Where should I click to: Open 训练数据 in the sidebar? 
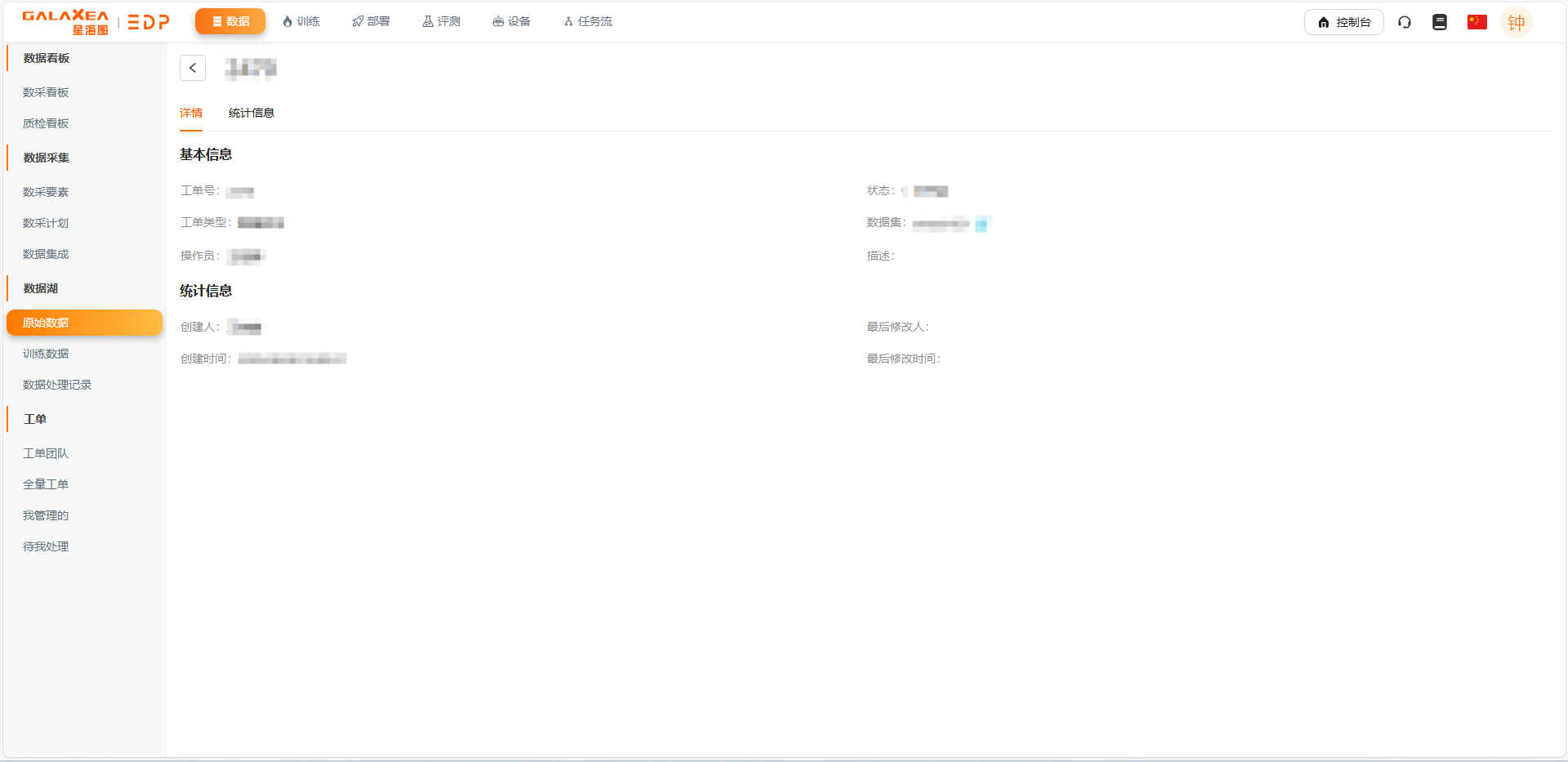(45, 354)
